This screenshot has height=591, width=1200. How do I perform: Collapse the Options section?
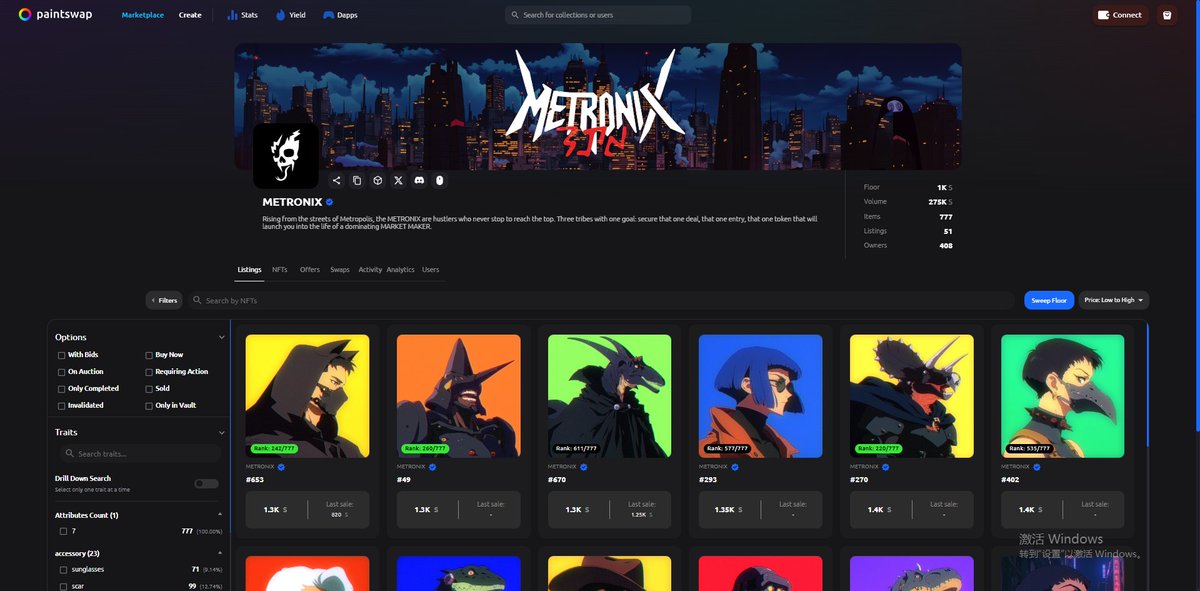220,338
